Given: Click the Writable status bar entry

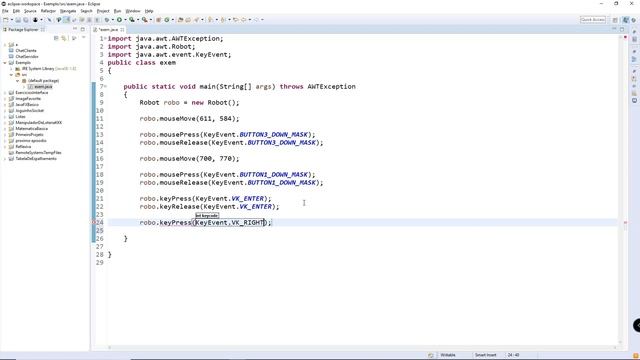Looking at the screenshot, I should point(448,355).
